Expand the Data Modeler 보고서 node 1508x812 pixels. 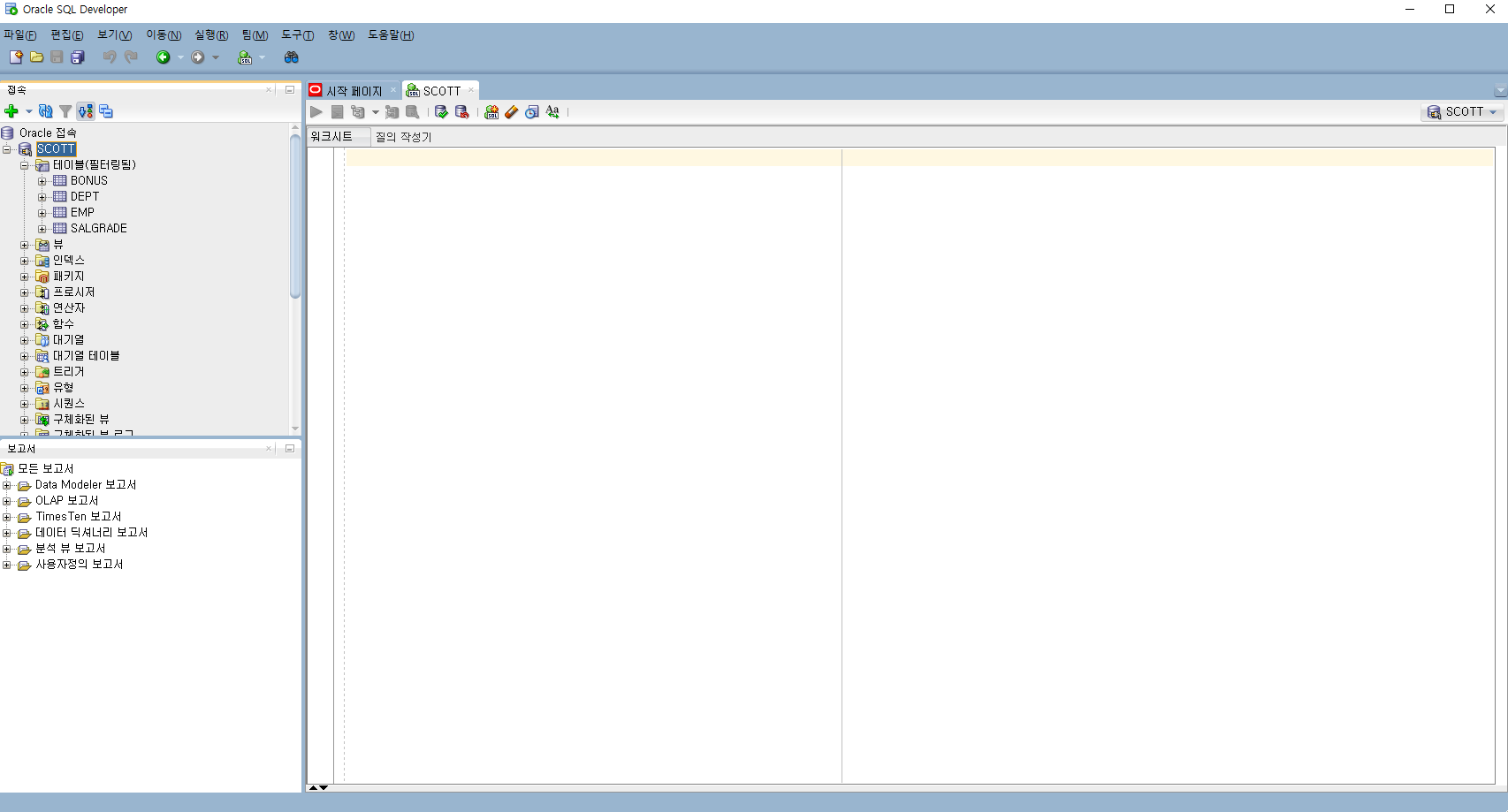coord(7,485)
